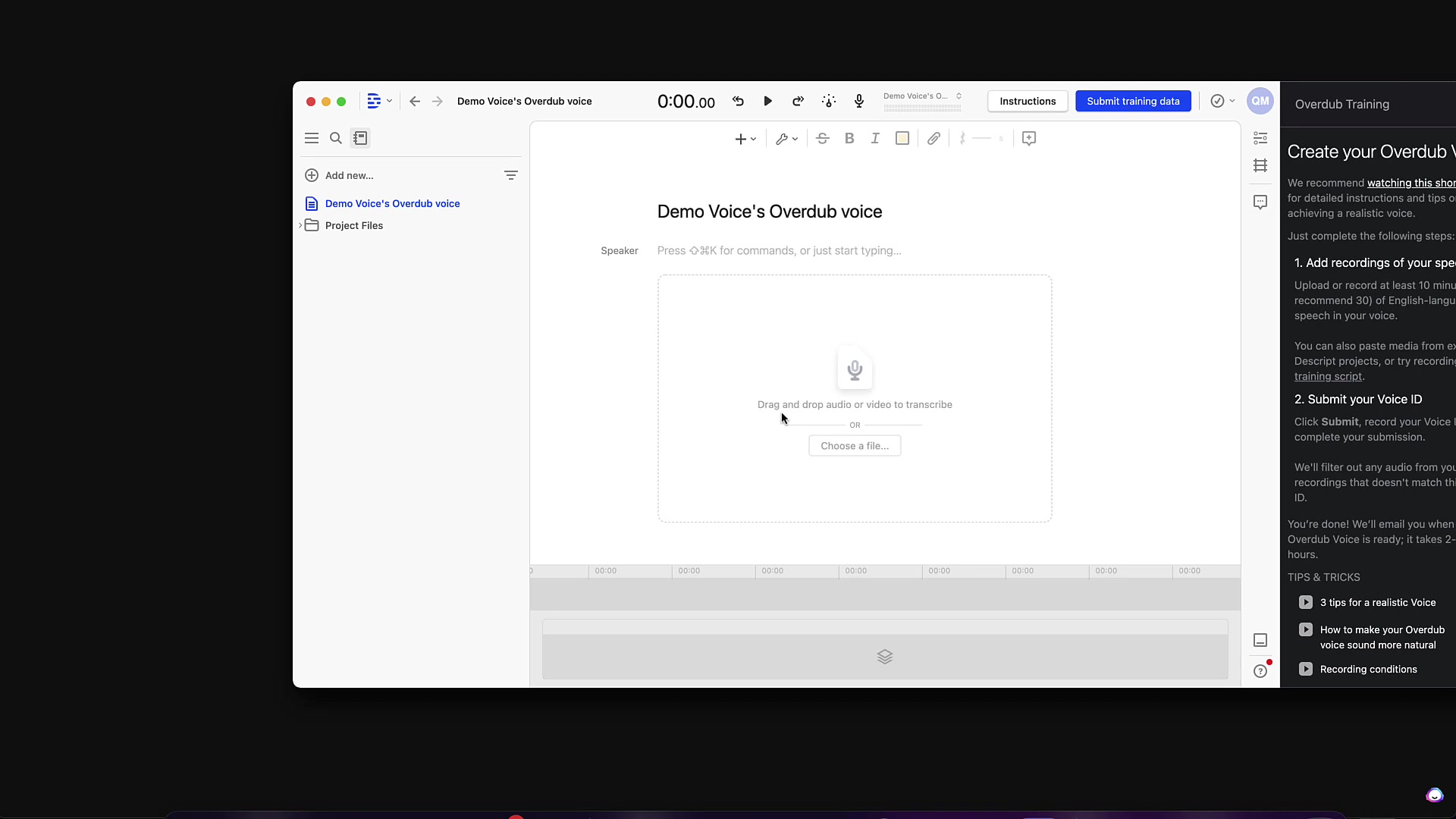The image size is (1456, 819).
Task: Go forward with the right arrow
Action: pos(438,101)
